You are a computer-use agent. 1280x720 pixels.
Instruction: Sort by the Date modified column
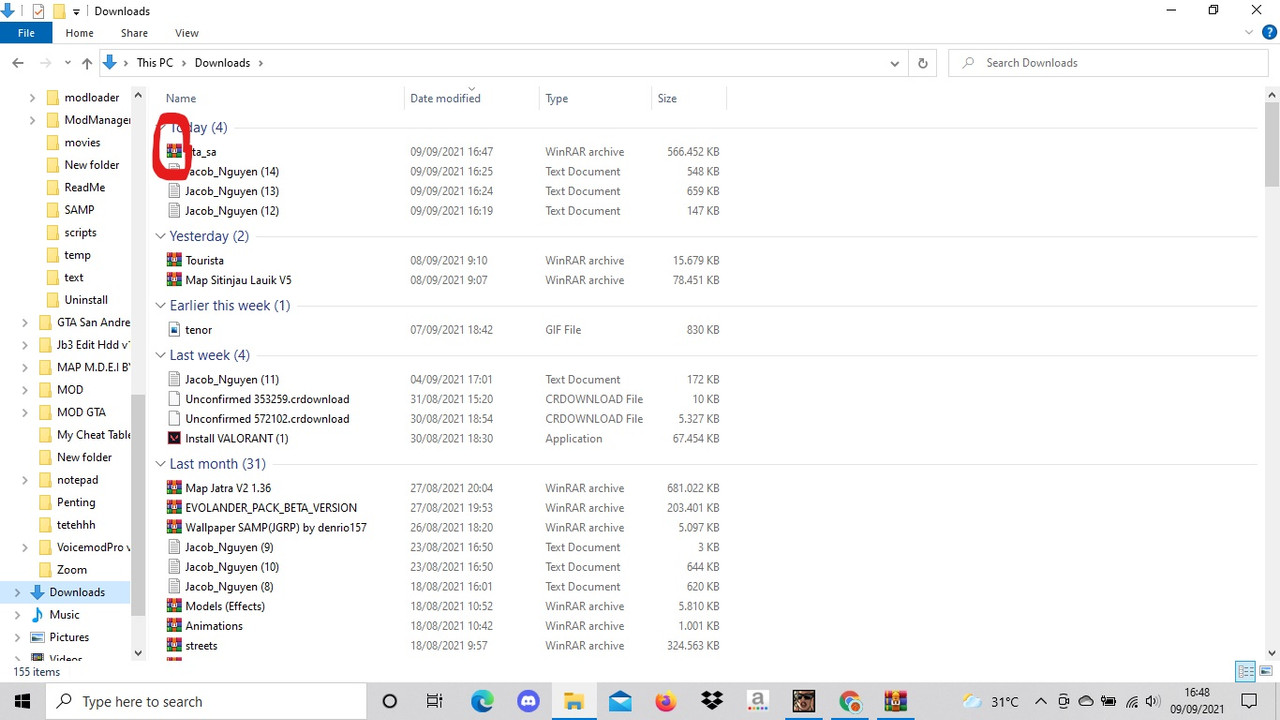(x=445, y=98)
